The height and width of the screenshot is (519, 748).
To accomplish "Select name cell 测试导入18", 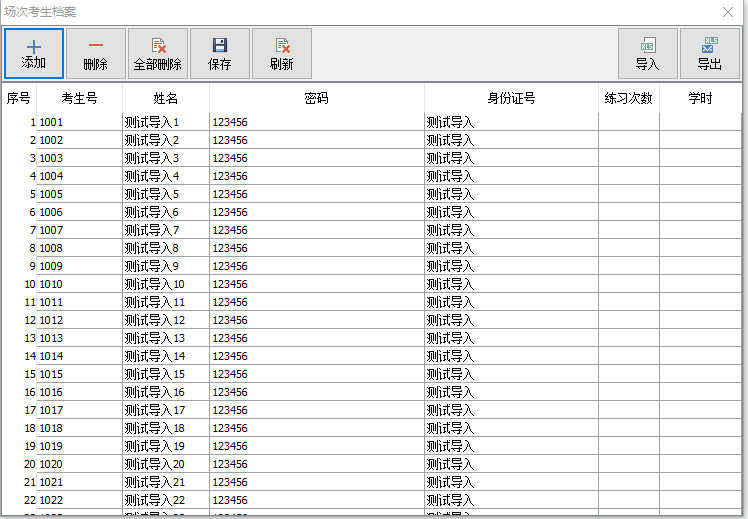I will tap(166, 428).
